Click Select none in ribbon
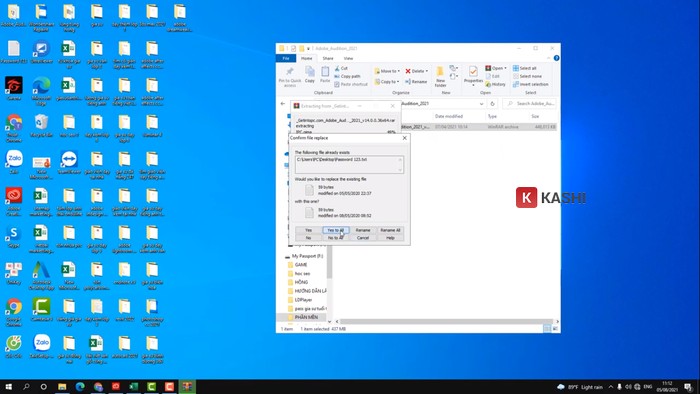 click(x=527, y=76)
